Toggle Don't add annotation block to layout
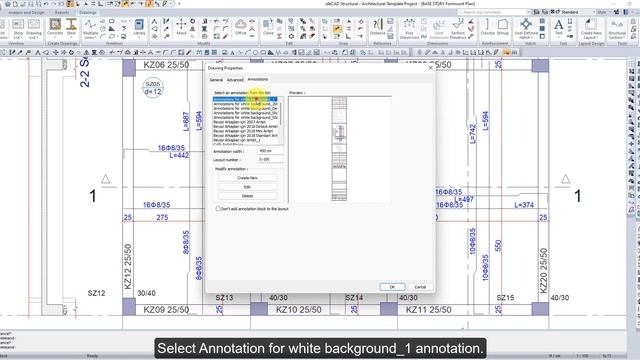This screenshot has height=360, width=640. 218,209
